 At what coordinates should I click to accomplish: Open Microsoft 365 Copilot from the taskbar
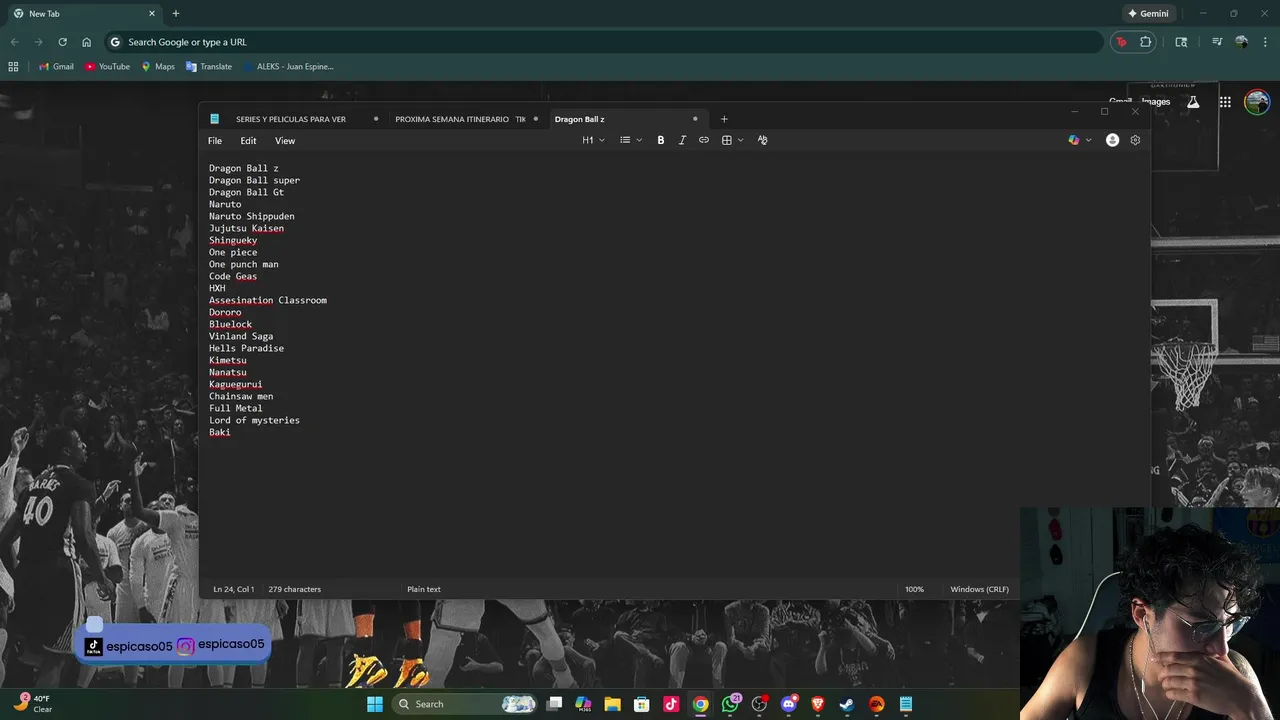coord(583,704)
